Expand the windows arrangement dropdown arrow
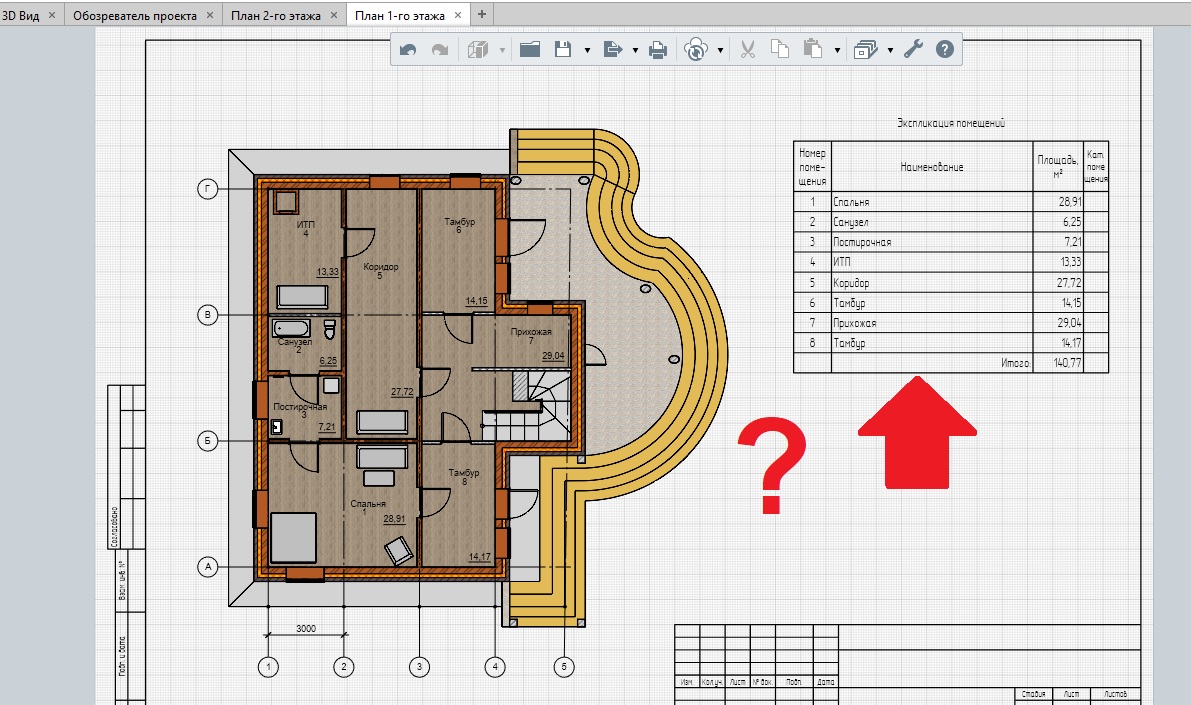The height and width of the screenshot is (705, 1191). click(x=890, y=51)
